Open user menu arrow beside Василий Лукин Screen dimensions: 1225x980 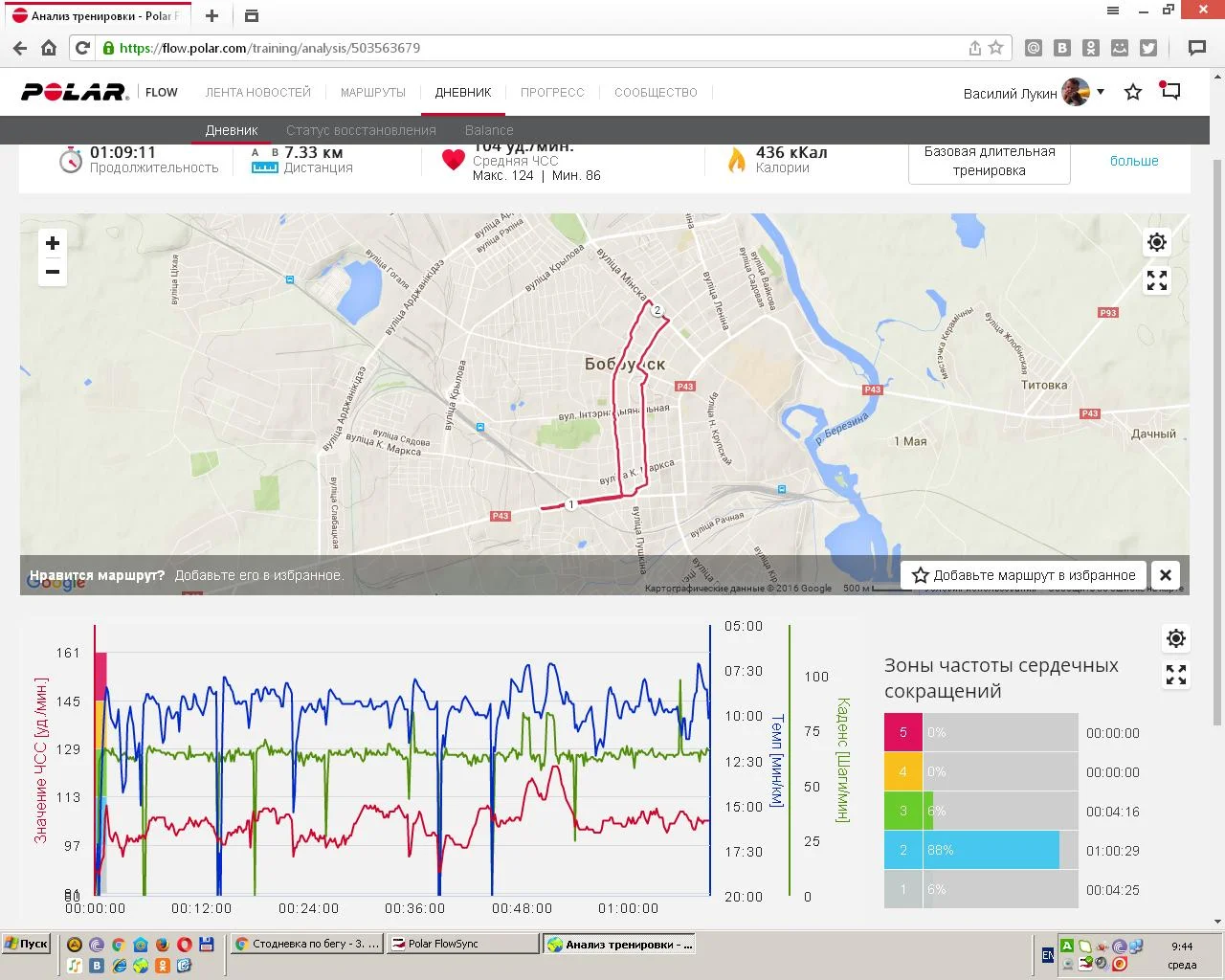coord(1101,92)
